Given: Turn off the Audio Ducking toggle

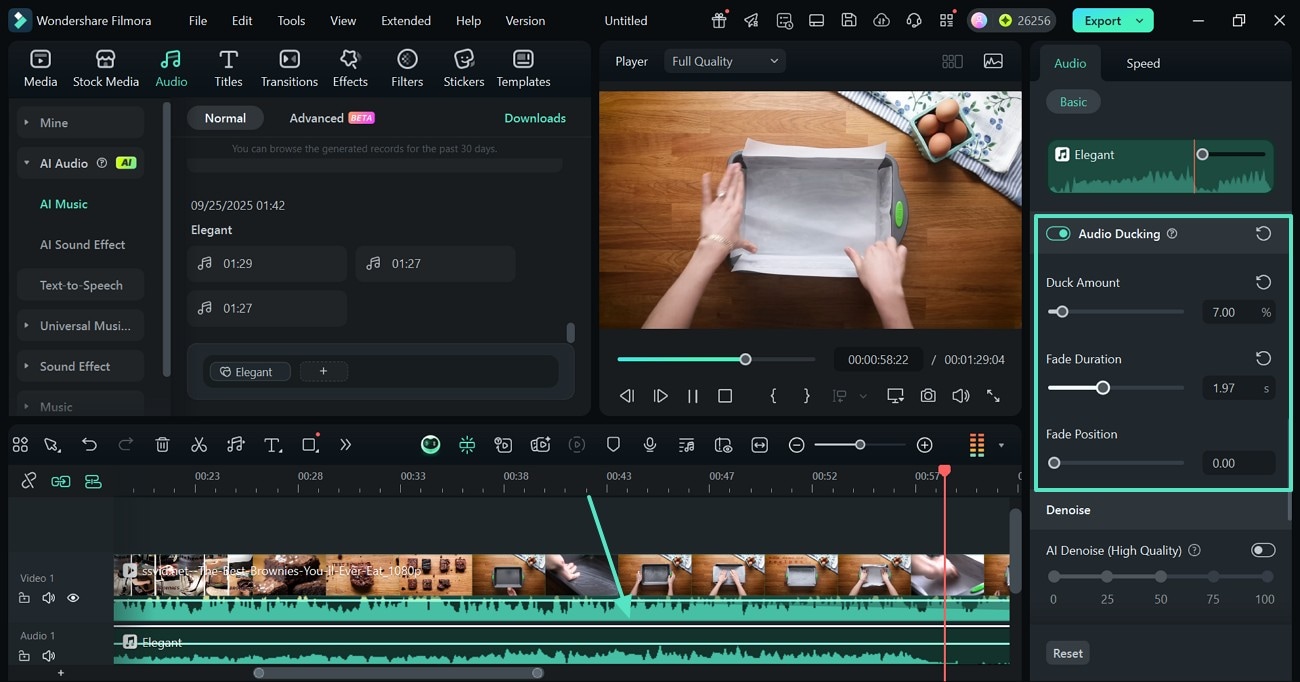Looking at the screenshot, I should click(1058, 234).
